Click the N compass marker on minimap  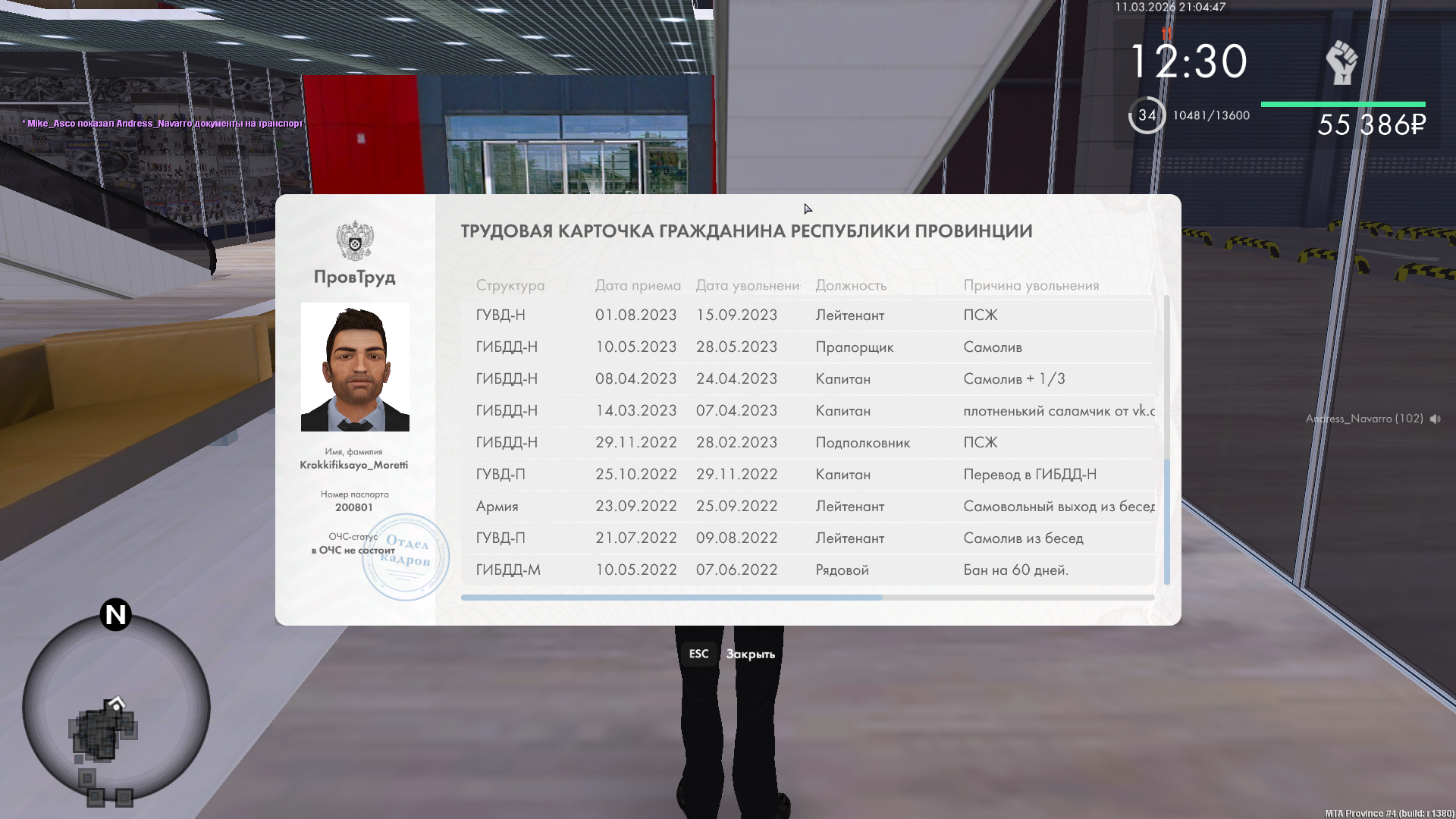116,614
